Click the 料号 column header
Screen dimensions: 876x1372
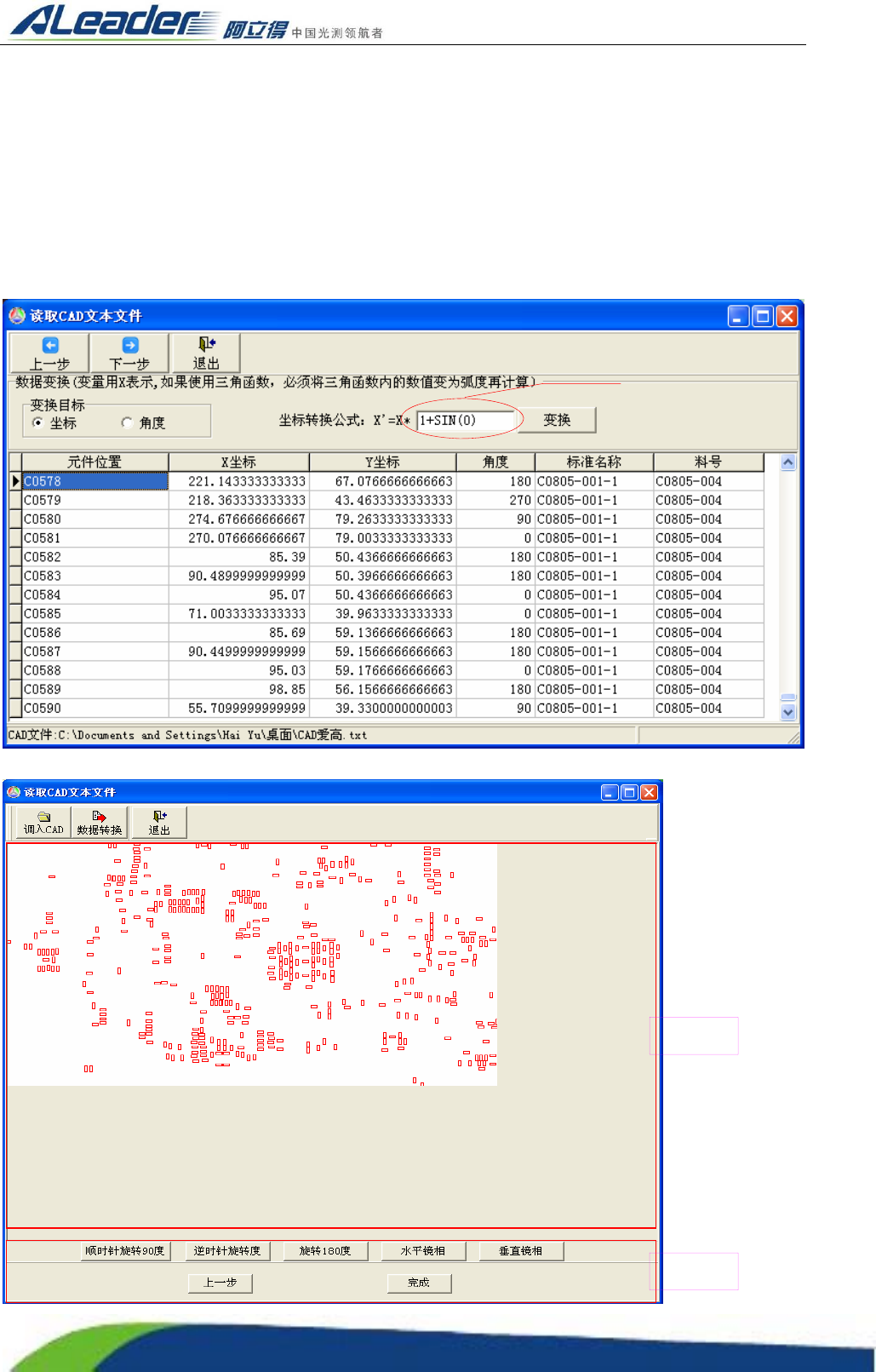708,462
